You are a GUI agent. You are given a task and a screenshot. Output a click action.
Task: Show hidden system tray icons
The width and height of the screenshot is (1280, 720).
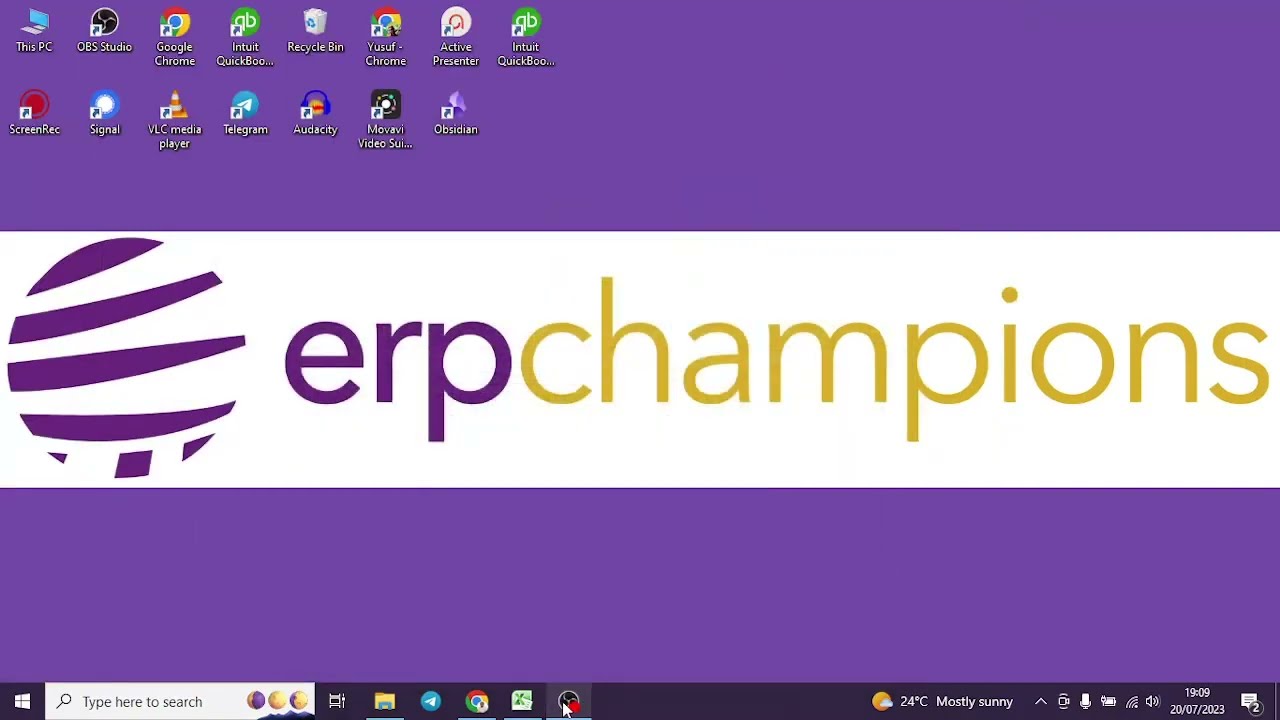(1040, 701)
